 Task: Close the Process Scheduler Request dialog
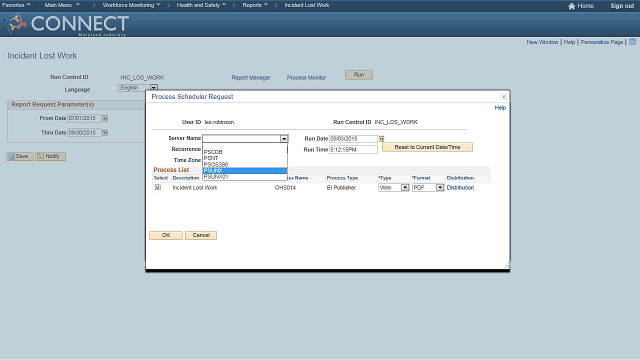(503, 97)
